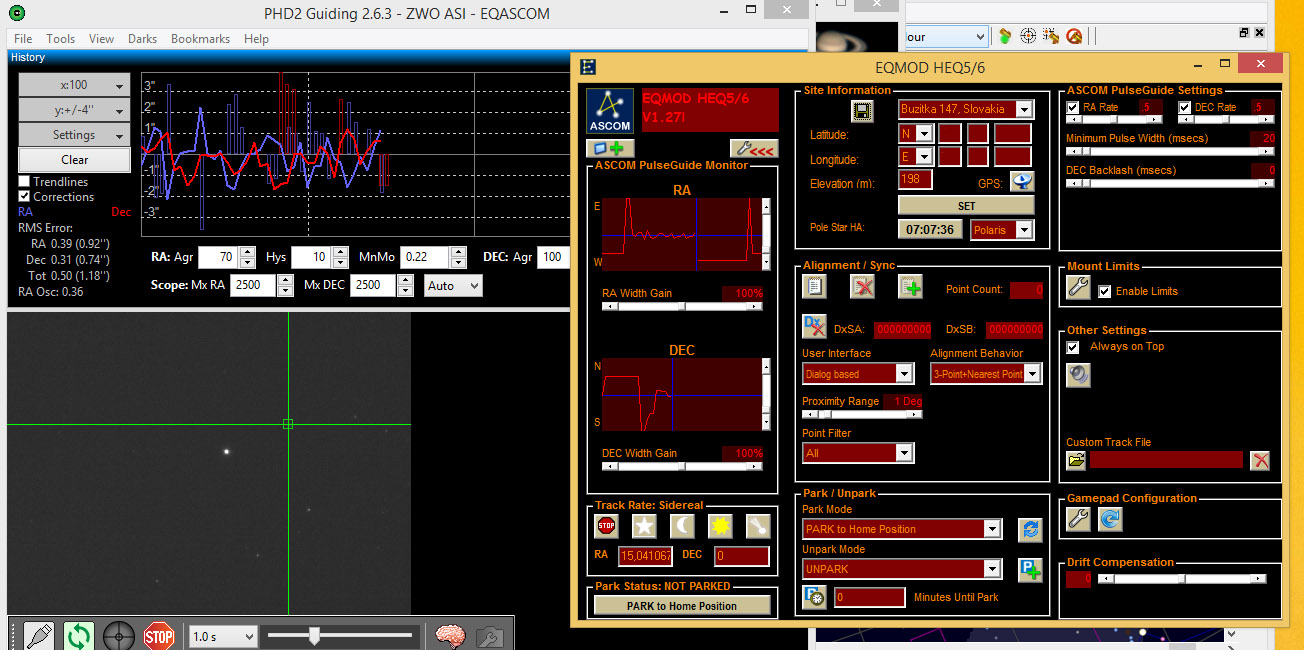Screen dimensions: 1304x650
Task: Open PHD2 Help menu
Action: [256, 39]
